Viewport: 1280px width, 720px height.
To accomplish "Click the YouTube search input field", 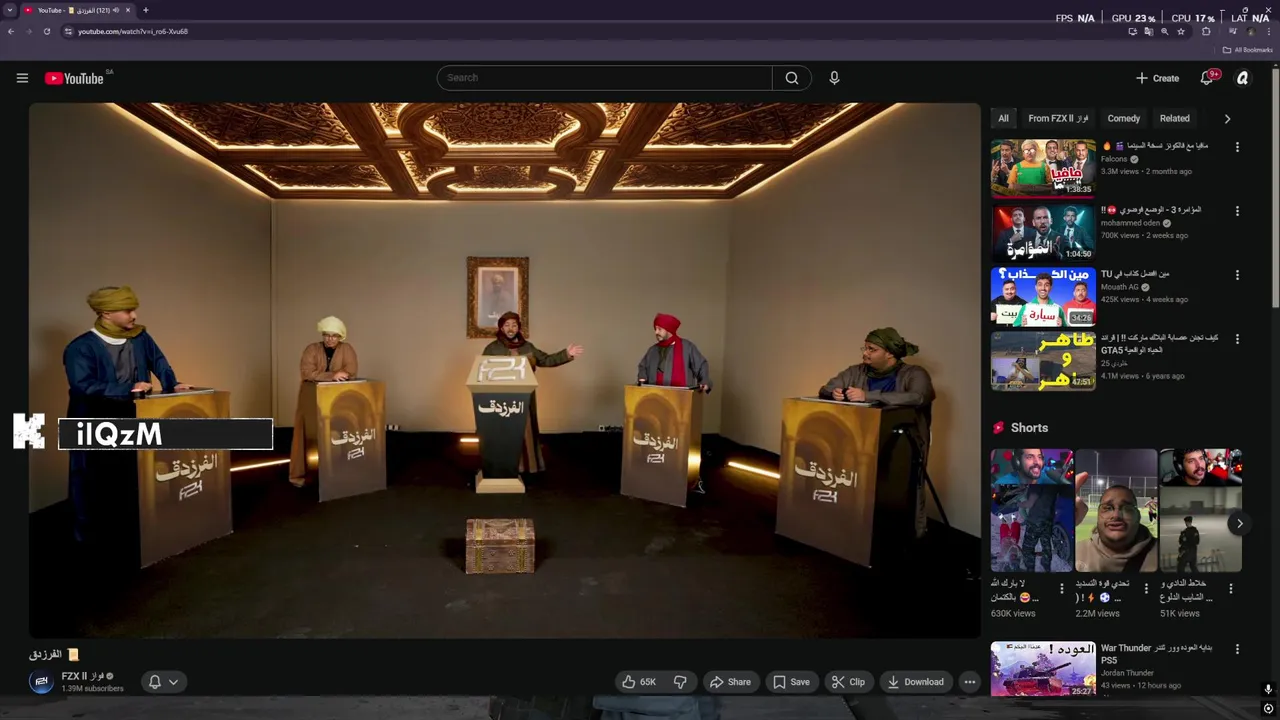I will coord(604,78).
